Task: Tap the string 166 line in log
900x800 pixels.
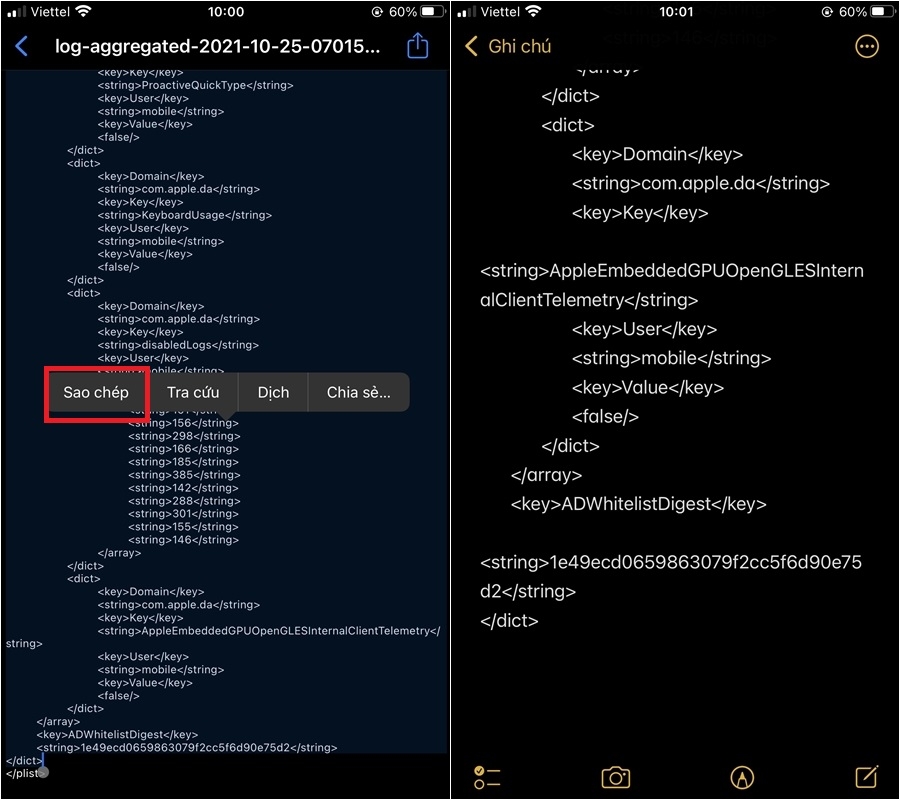Action: pos(183,449)
